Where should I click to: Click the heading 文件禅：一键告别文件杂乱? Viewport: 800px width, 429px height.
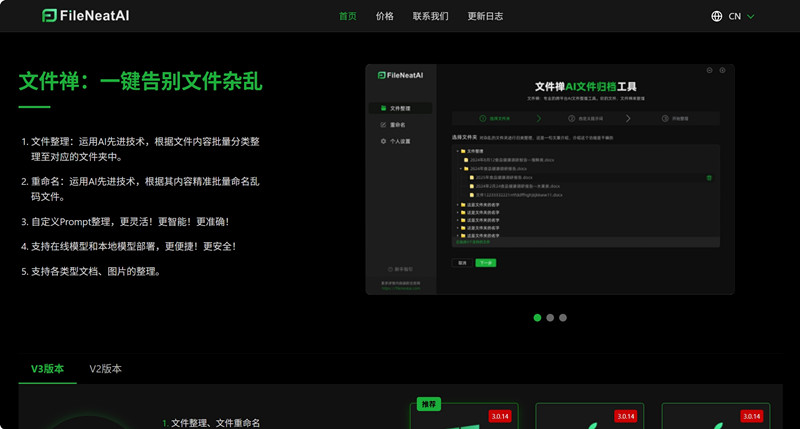[140, 81]
